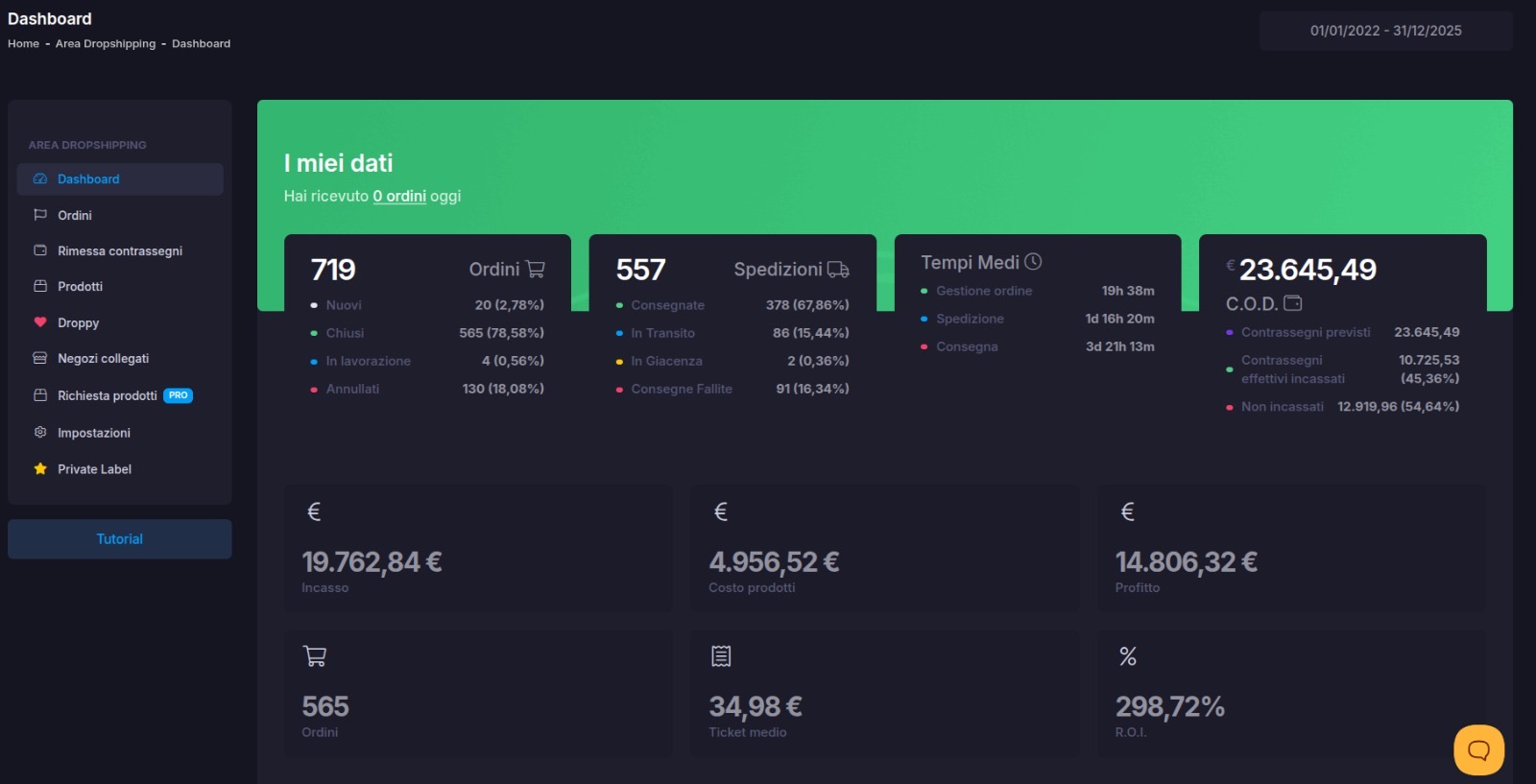Screen dimensions: 1536x784
Task: Click the clock icon beside Tempi Medi
Action: point(1033,261)
